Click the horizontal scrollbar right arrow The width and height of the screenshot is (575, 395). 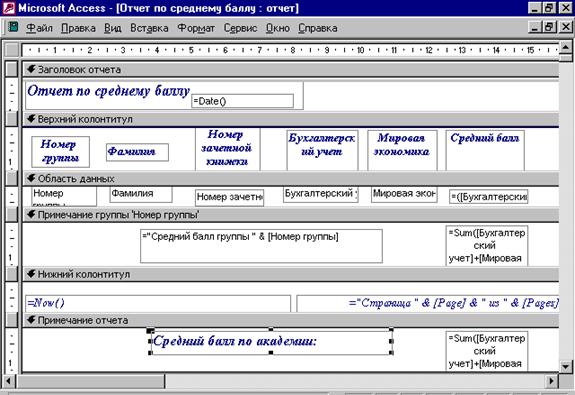tap(551, 381)
